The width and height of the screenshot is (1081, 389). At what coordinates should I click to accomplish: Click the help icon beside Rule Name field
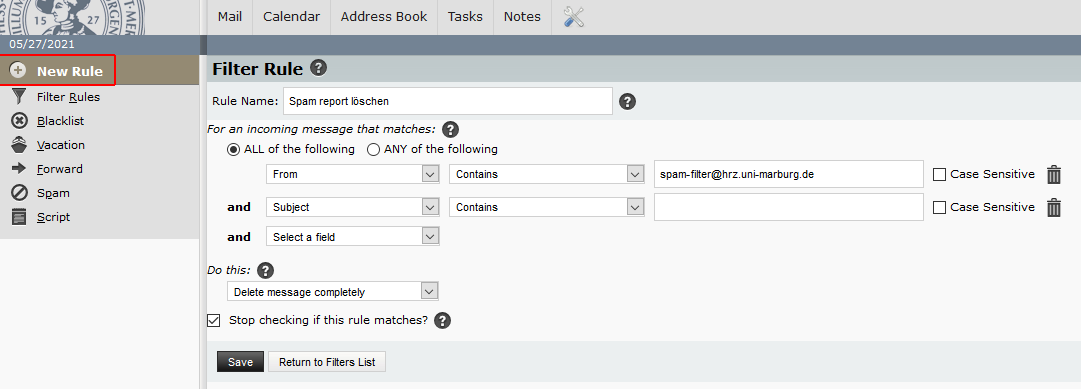pos(627,101)
